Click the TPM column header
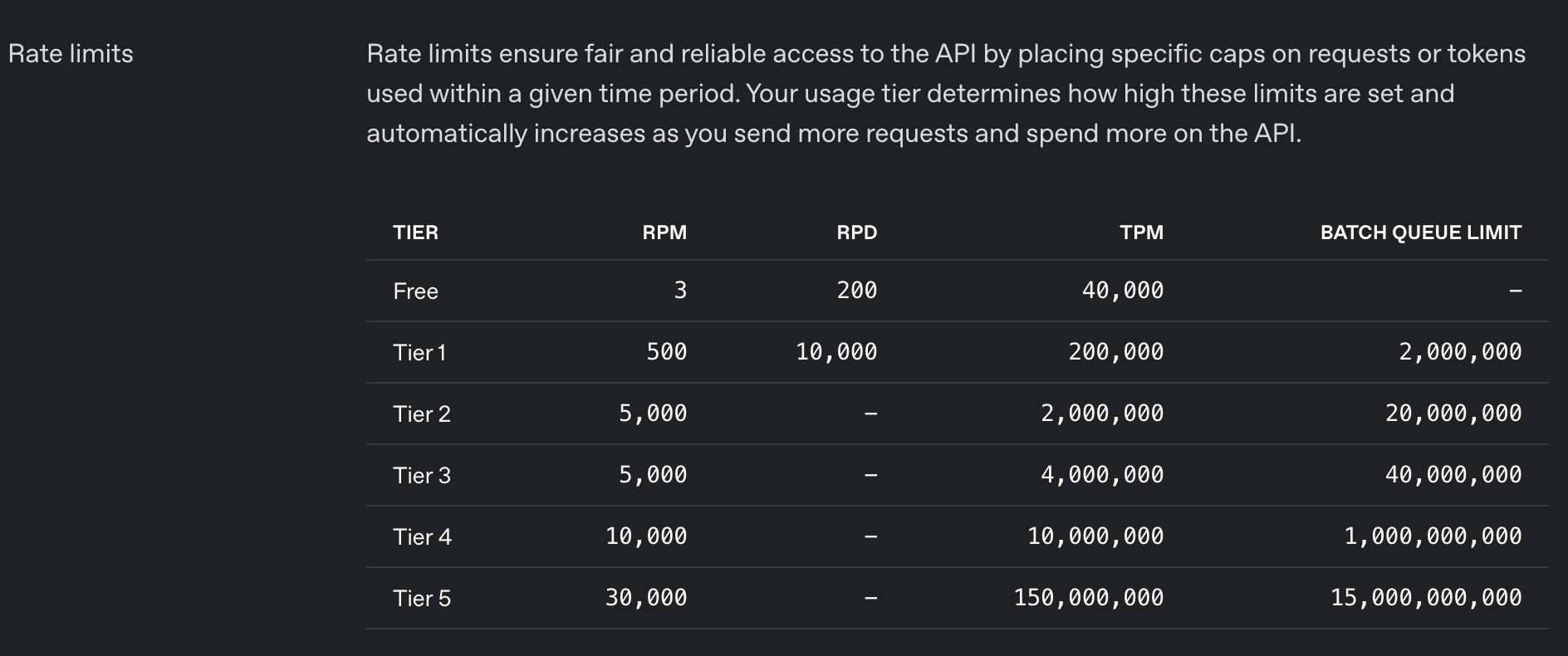The width and height of the screenshot is (1568, 656). click(1142, 233)
